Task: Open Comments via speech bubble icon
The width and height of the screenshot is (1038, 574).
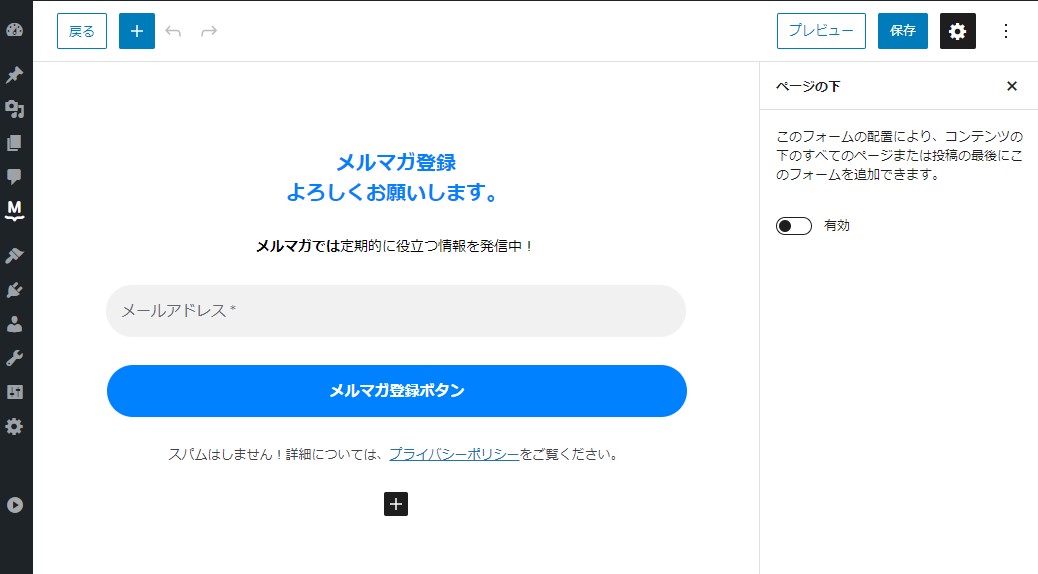Action: coord(14,176)
